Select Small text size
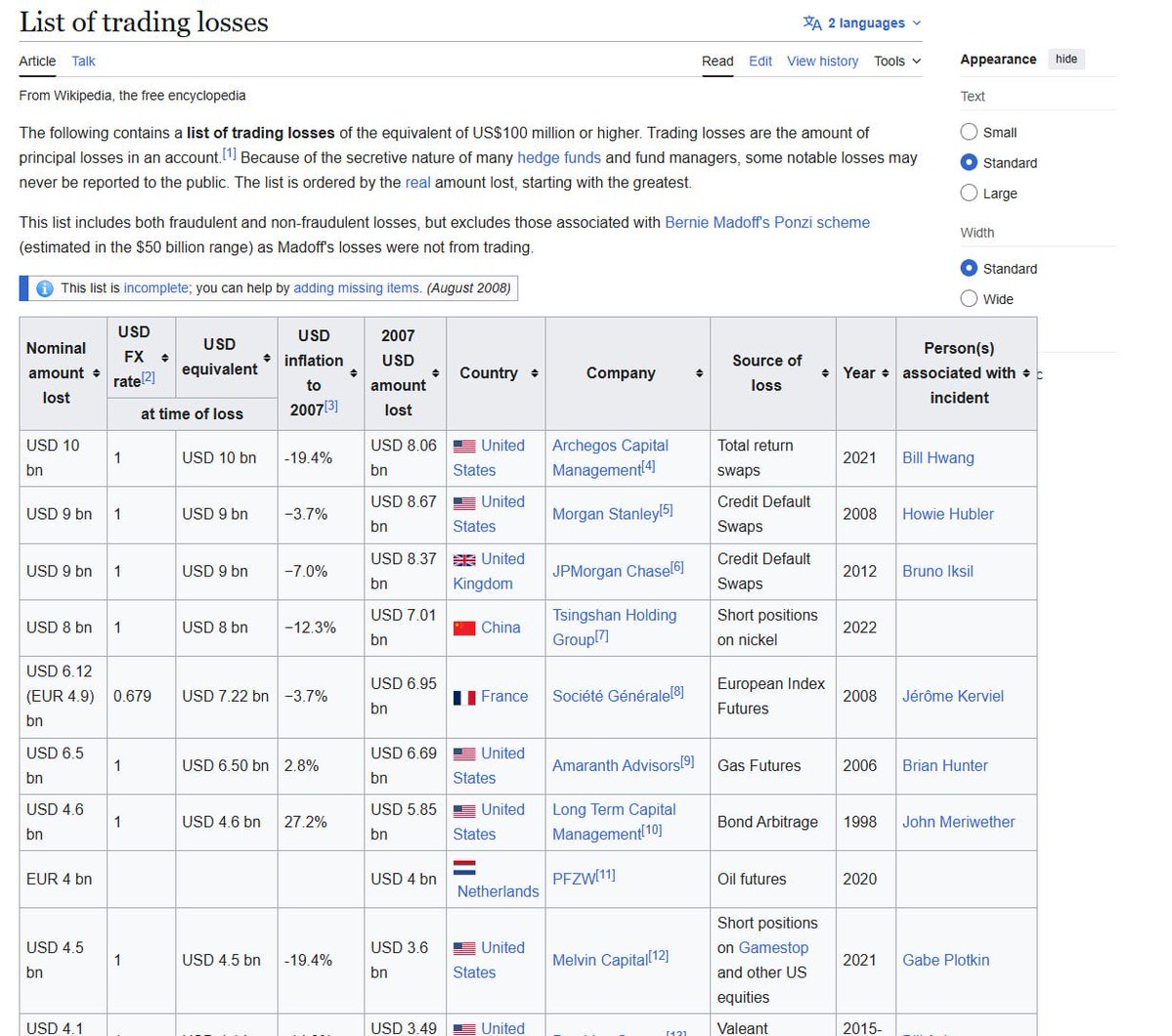Image resolution: width=1172 pixels, height=1036 pixels. [x=969, y=132]
